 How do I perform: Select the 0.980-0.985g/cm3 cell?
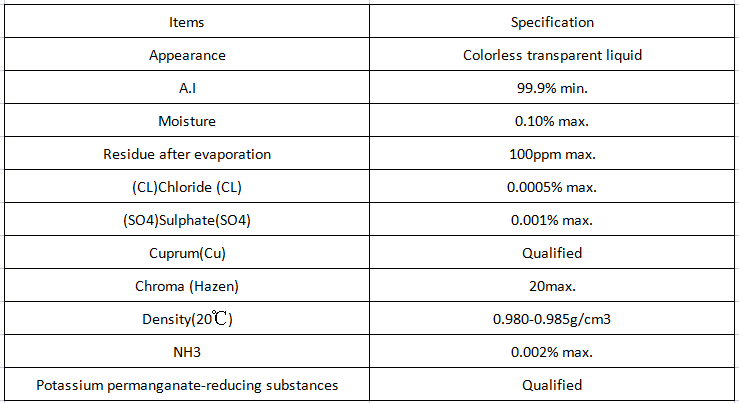552,319
